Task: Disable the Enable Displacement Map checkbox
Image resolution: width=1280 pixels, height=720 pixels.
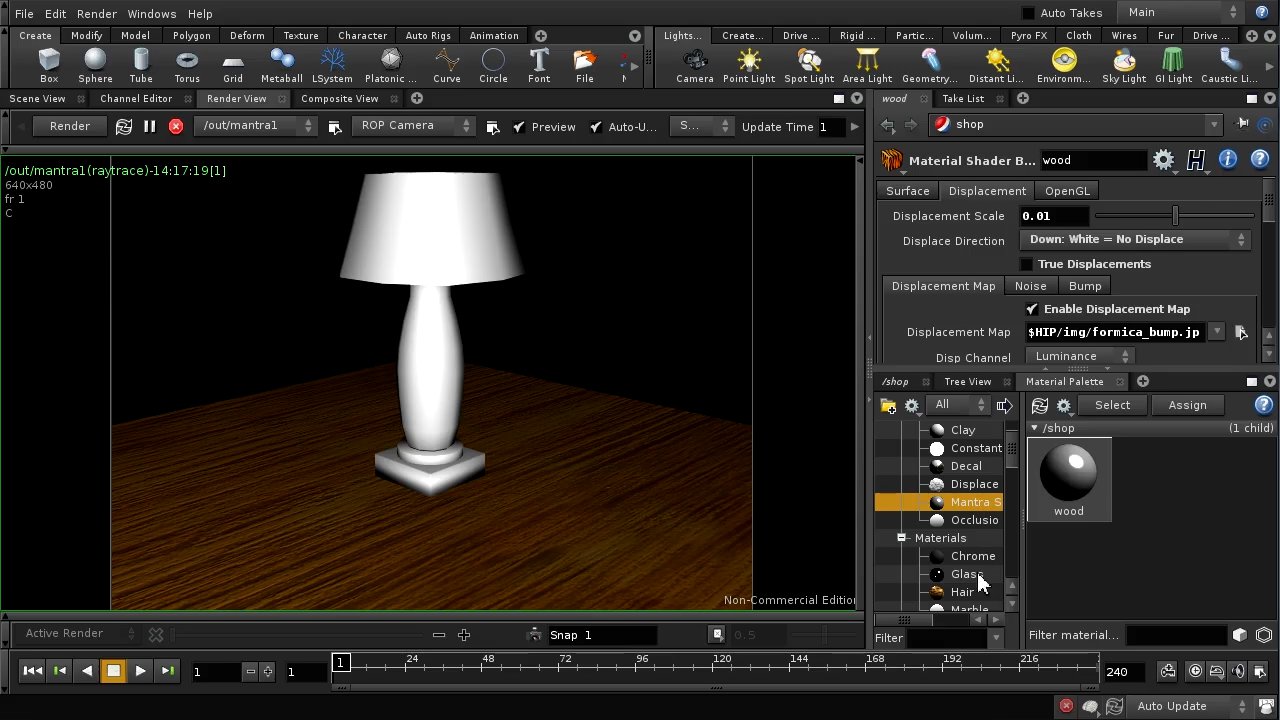Action: coord(1032,309)
